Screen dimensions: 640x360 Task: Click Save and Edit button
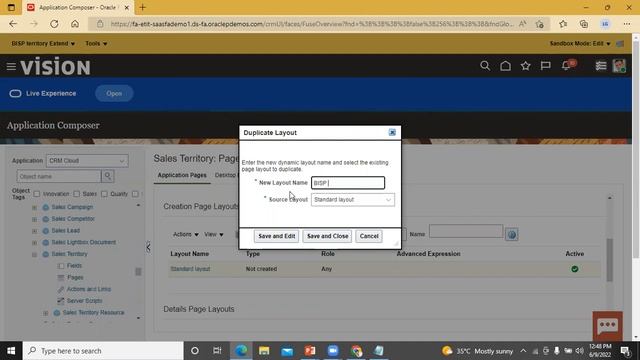pyautogui.click(x=276, y=236)
